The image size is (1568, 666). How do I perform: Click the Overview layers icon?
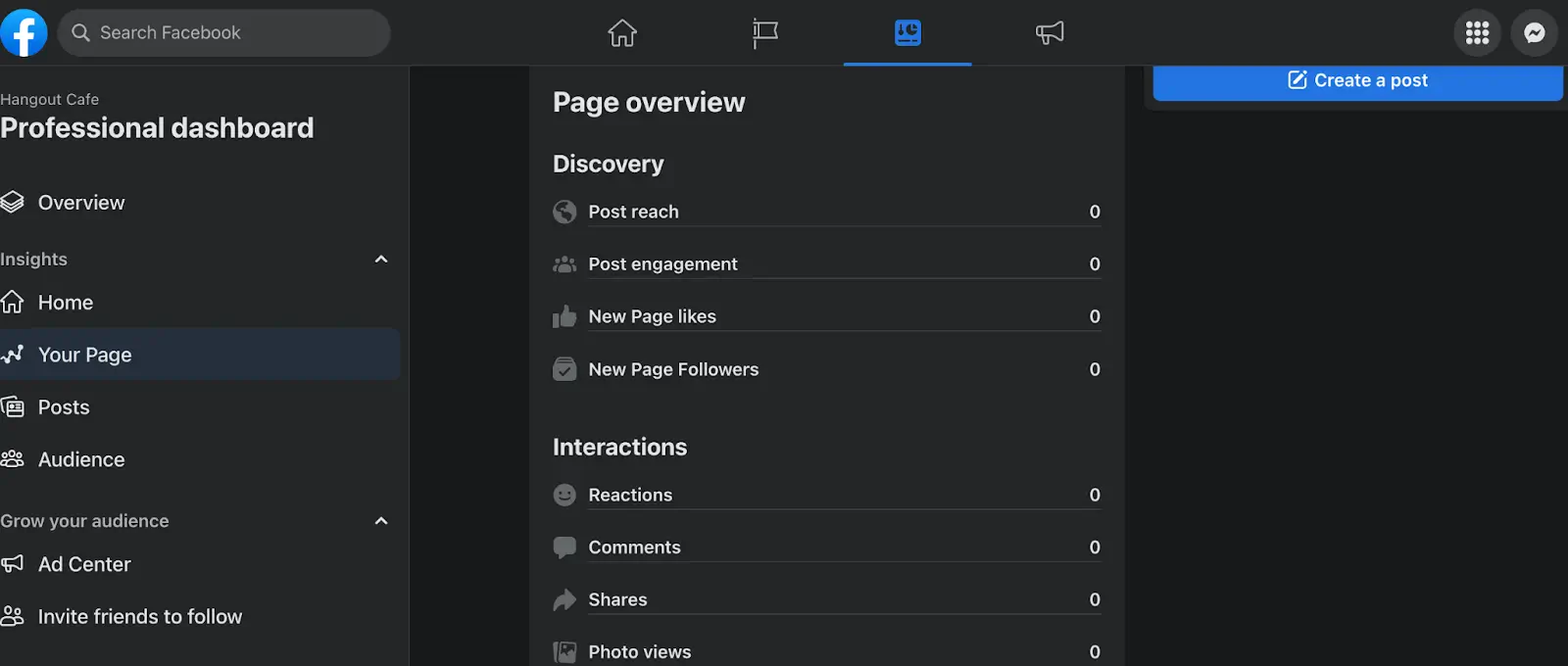[x=12, y=203]
